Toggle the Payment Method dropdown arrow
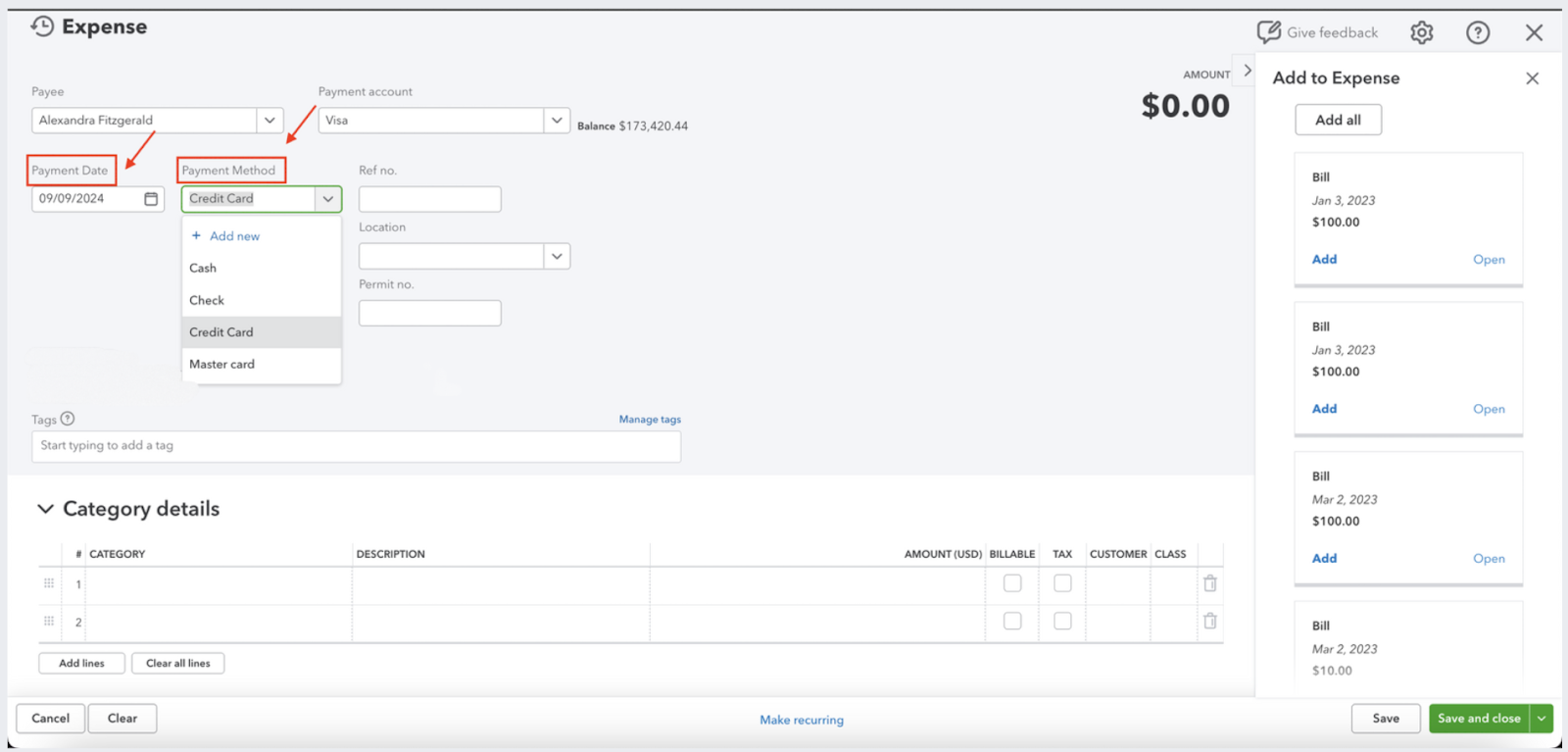This screenshot has width=1568, height=752. coord(328,199)
